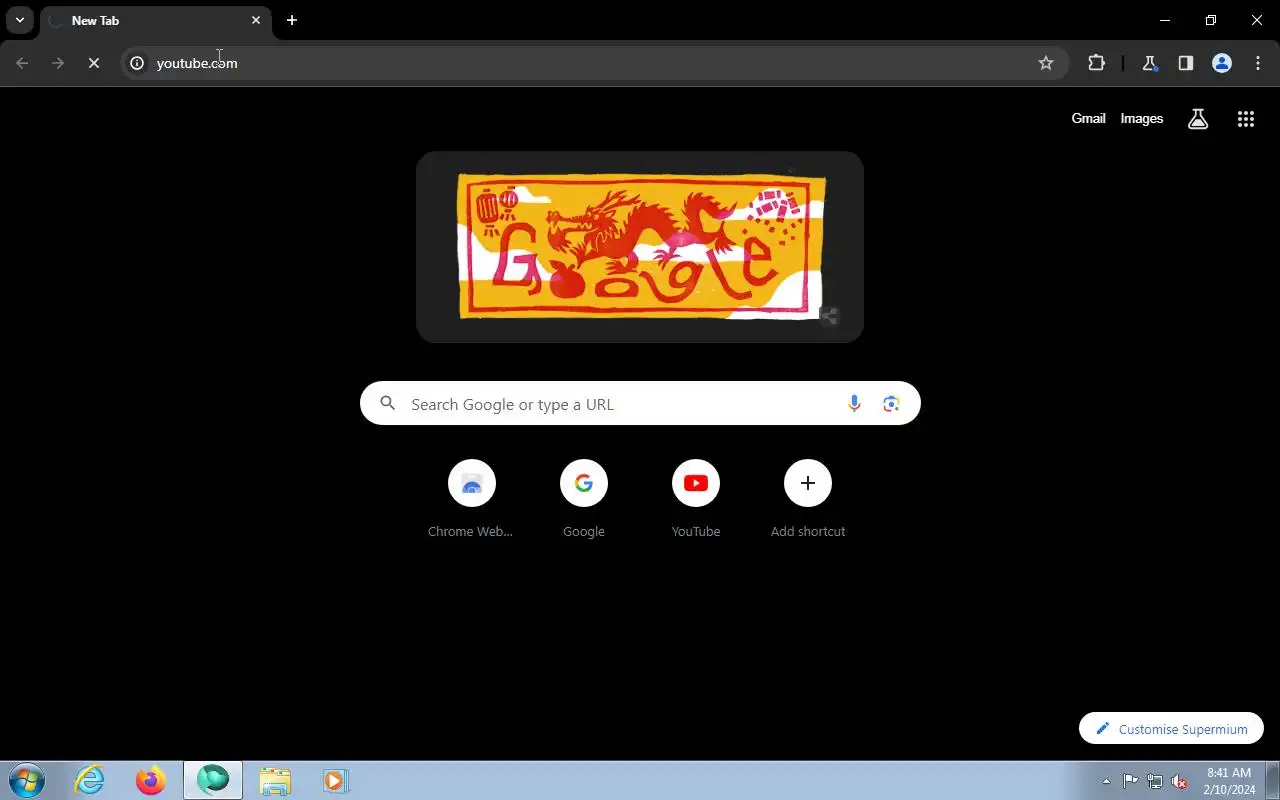Show hidden tray icons arrow
The width and height of the screenshot is (1280, 800).
(1106, 781)
